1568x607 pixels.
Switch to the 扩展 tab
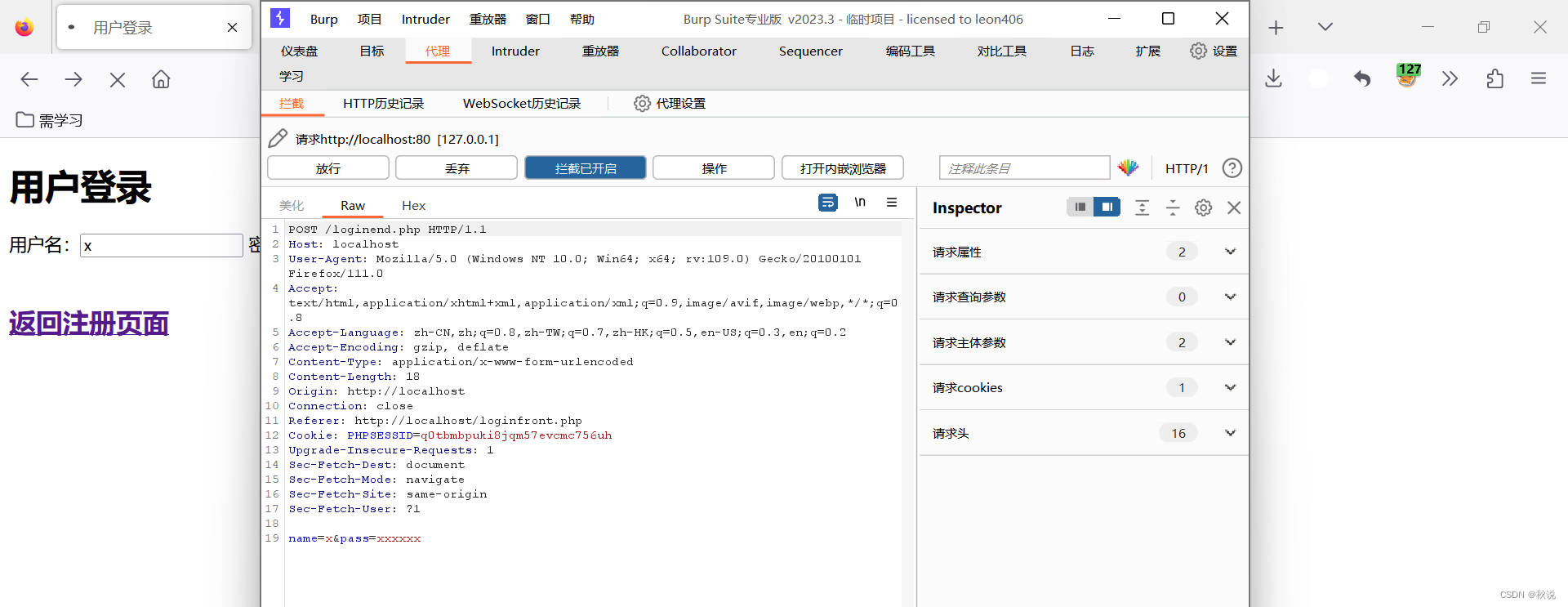[x=1147, y=51]
